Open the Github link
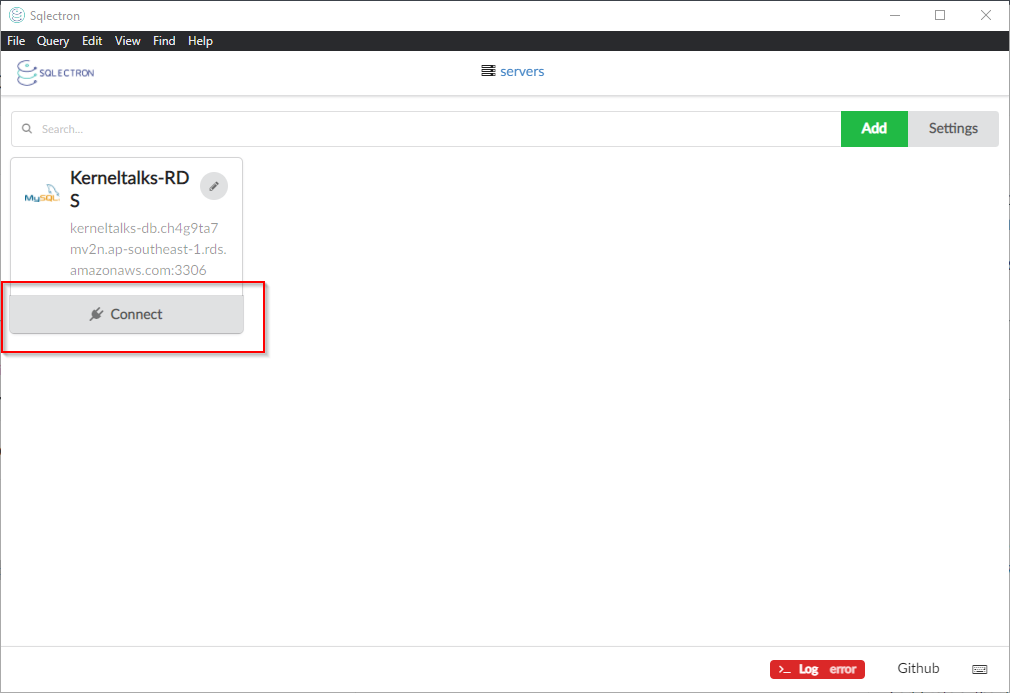This screenshot has height=693, width=1010. tap(918, 669)
